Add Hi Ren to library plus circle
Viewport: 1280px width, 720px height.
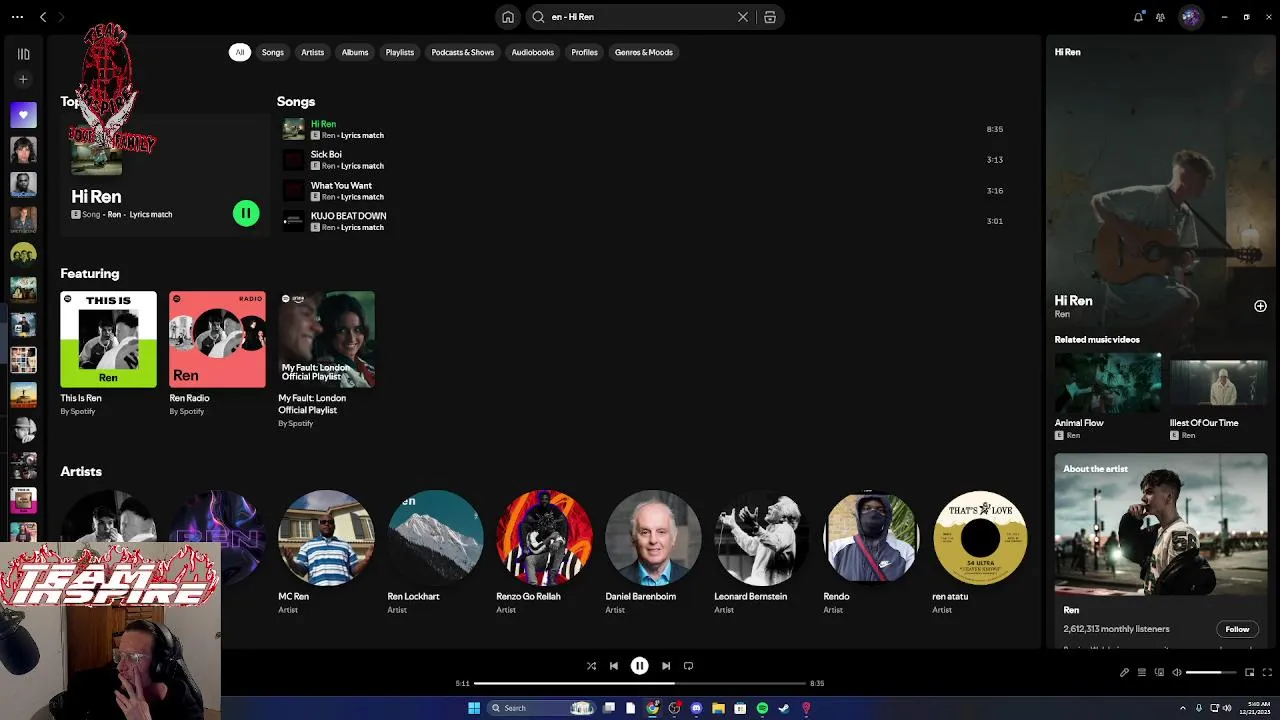[1260, 306]
